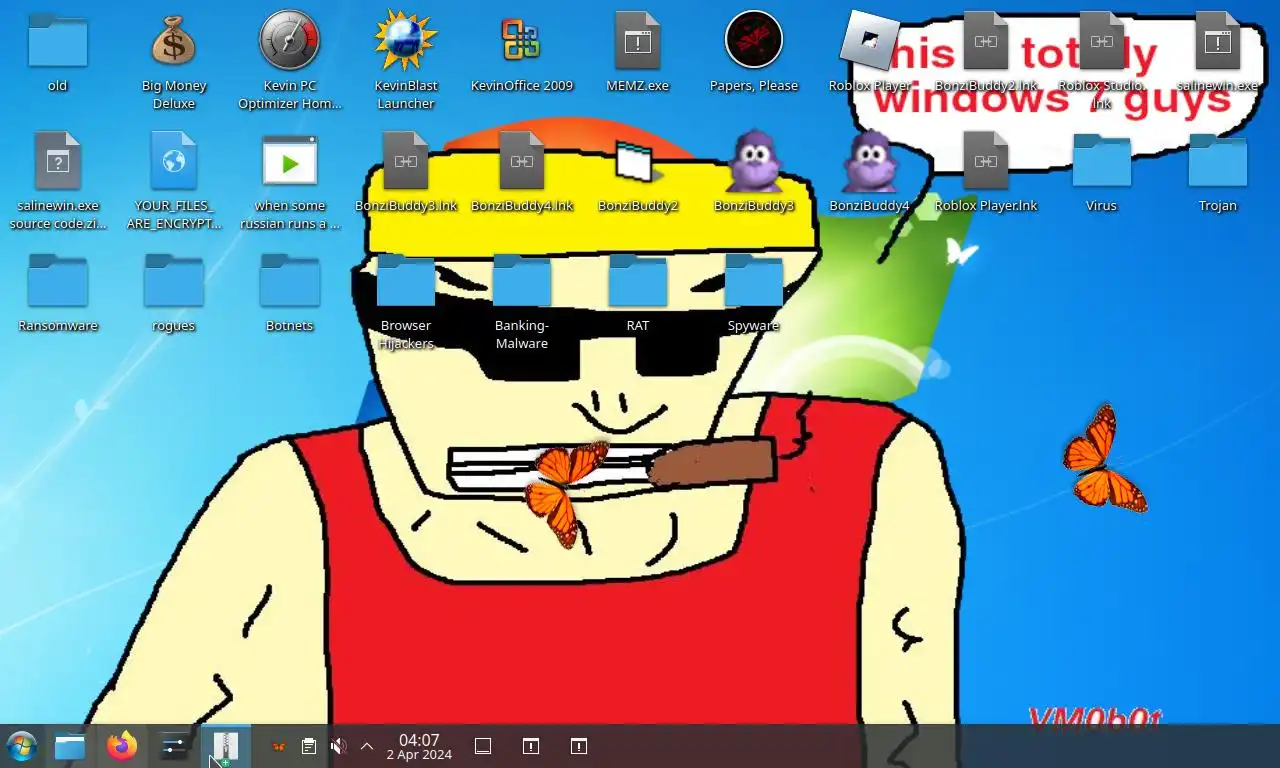Select BonziBuddy4 purple gorilla icon
The height and width of the screenshot is (768, 1280).
coord(870,160)
